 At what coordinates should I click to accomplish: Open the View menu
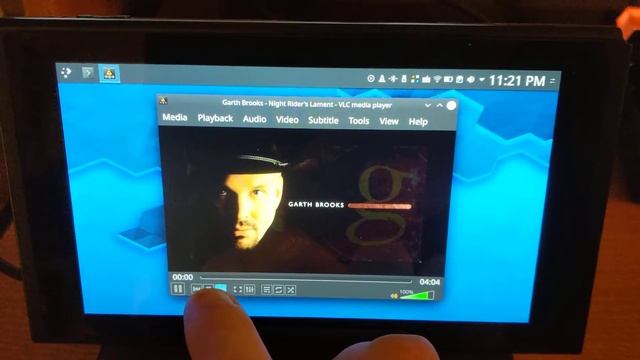click(x=389, y=121)
